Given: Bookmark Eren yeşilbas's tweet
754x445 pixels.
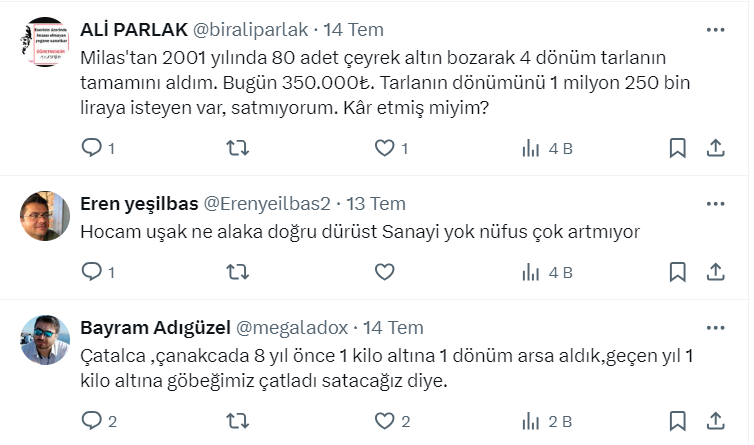Looking at the screenshot, I should (x=677, y=271).
